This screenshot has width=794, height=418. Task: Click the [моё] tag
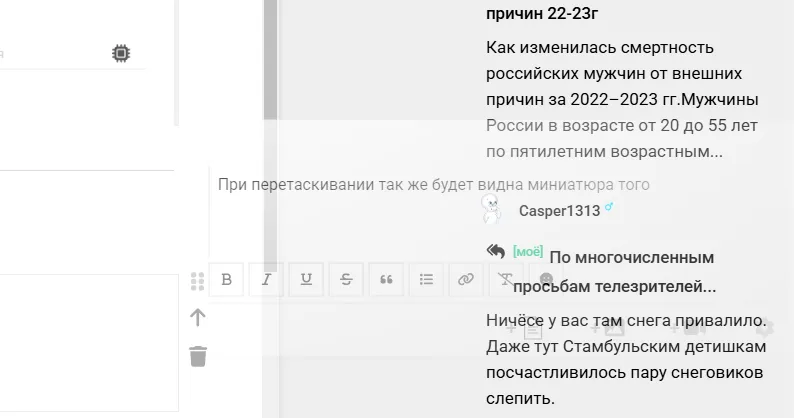click(528, 251)
